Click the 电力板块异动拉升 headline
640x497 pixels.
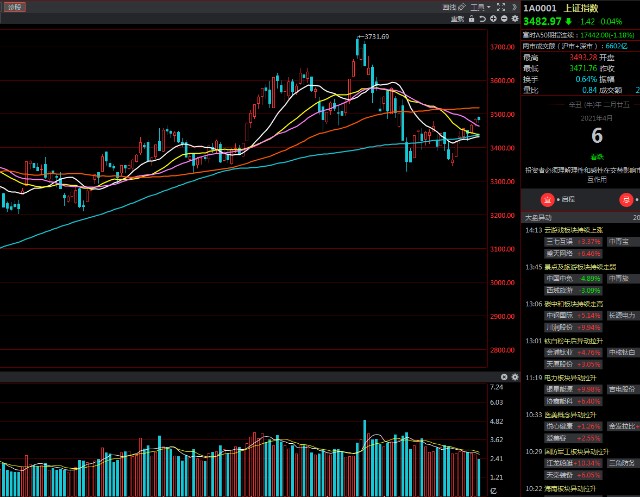click(564, 378)
